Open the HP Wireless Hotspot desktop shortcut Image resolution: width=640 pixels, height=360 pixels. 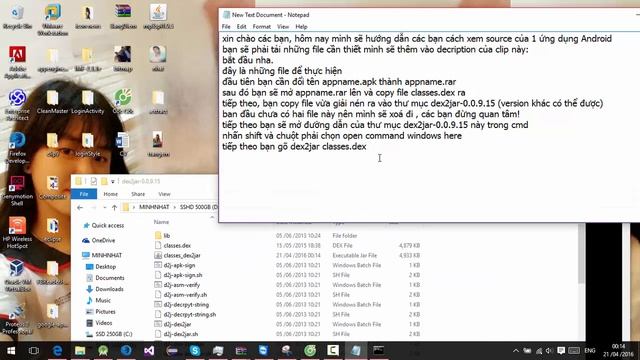(x=17, y=233)
